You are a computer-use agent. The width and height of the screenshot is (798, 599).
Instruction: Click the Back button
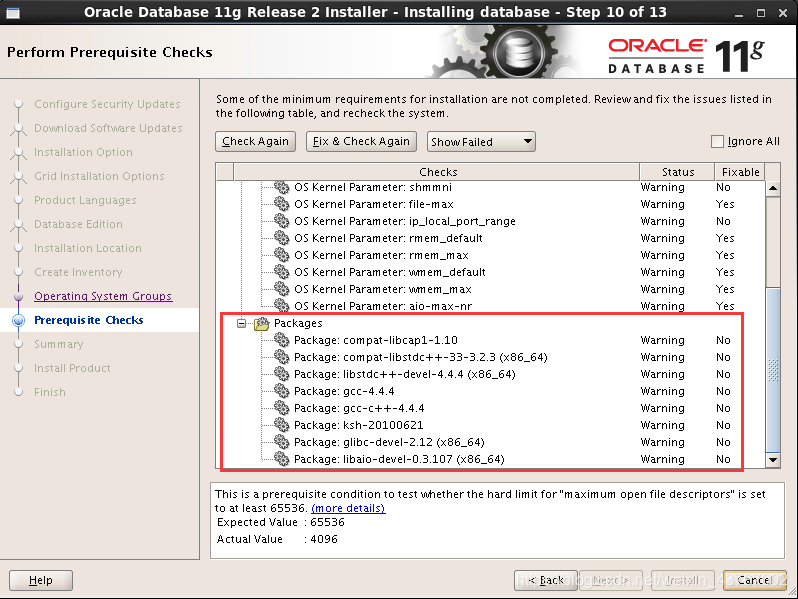tap(546, 580)
